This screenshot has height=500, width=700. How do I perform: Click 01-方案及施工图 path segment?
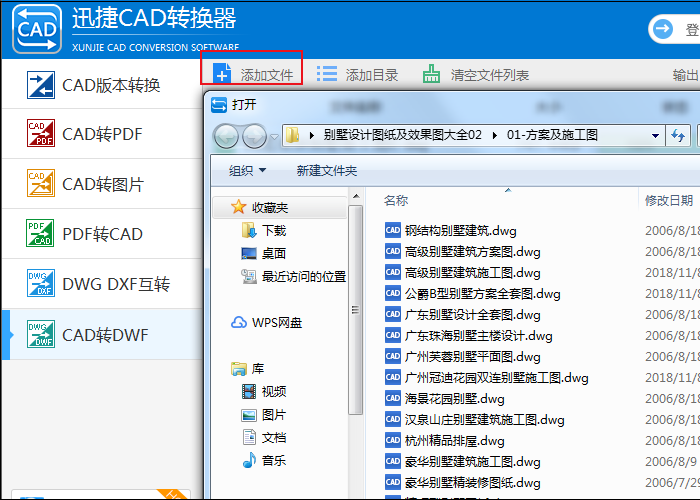(552, 135)
